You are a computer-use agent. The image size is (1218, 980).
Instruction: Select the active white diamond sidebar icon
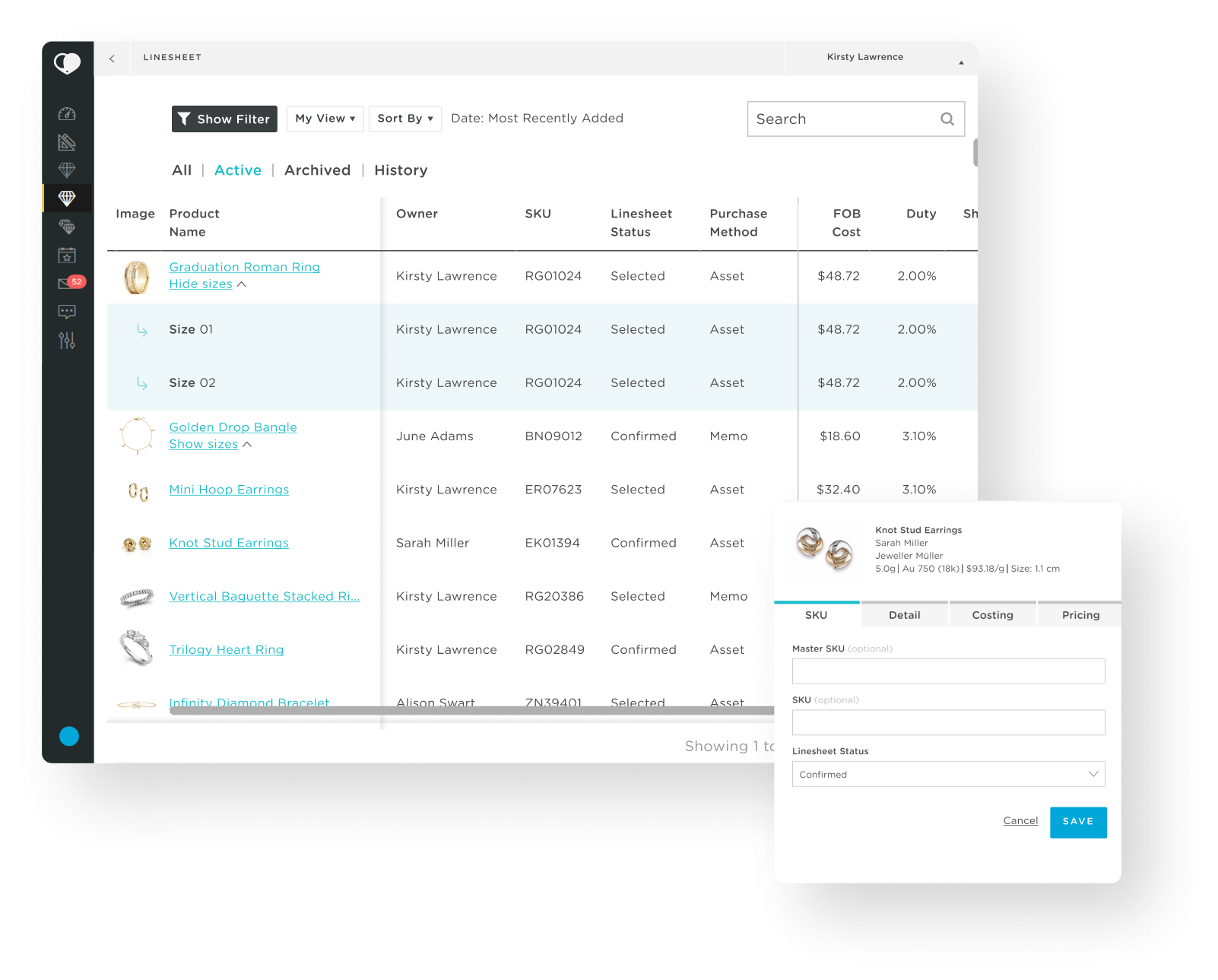tap(67, 198)
